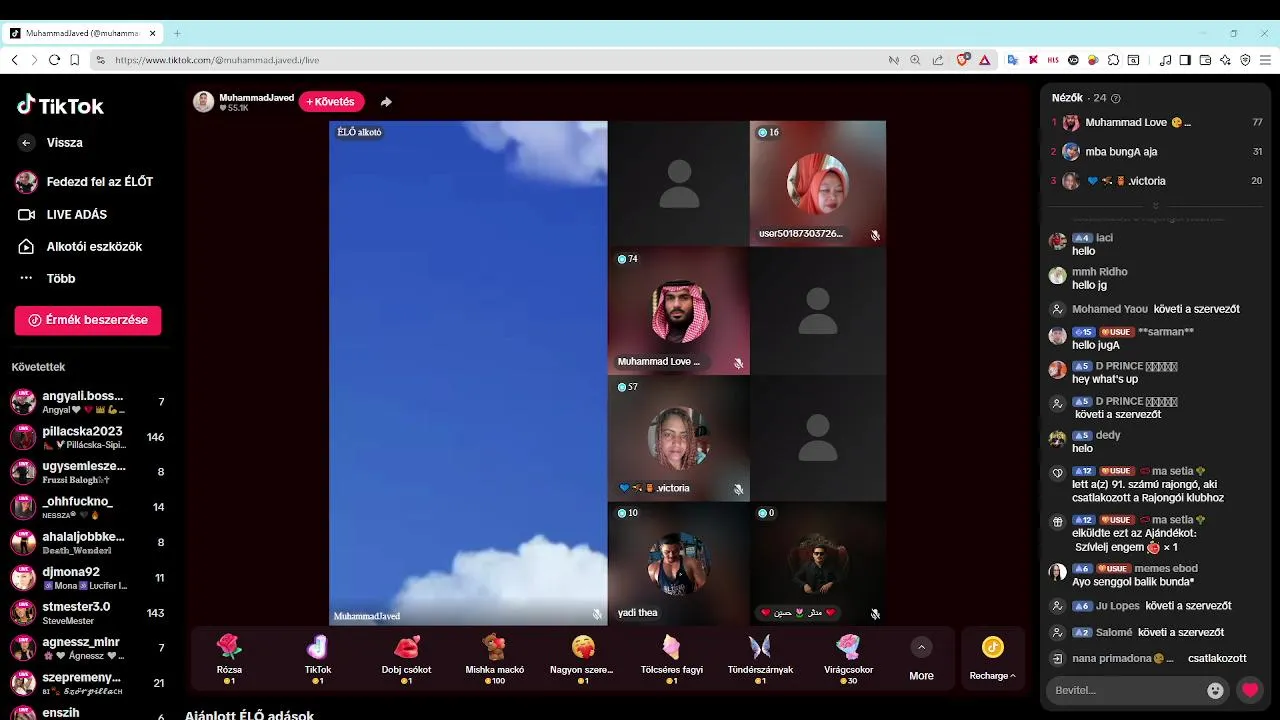Open followed account szepremeny...
The width and height of the screenshot is (1280, 720).
coord(88,683)
